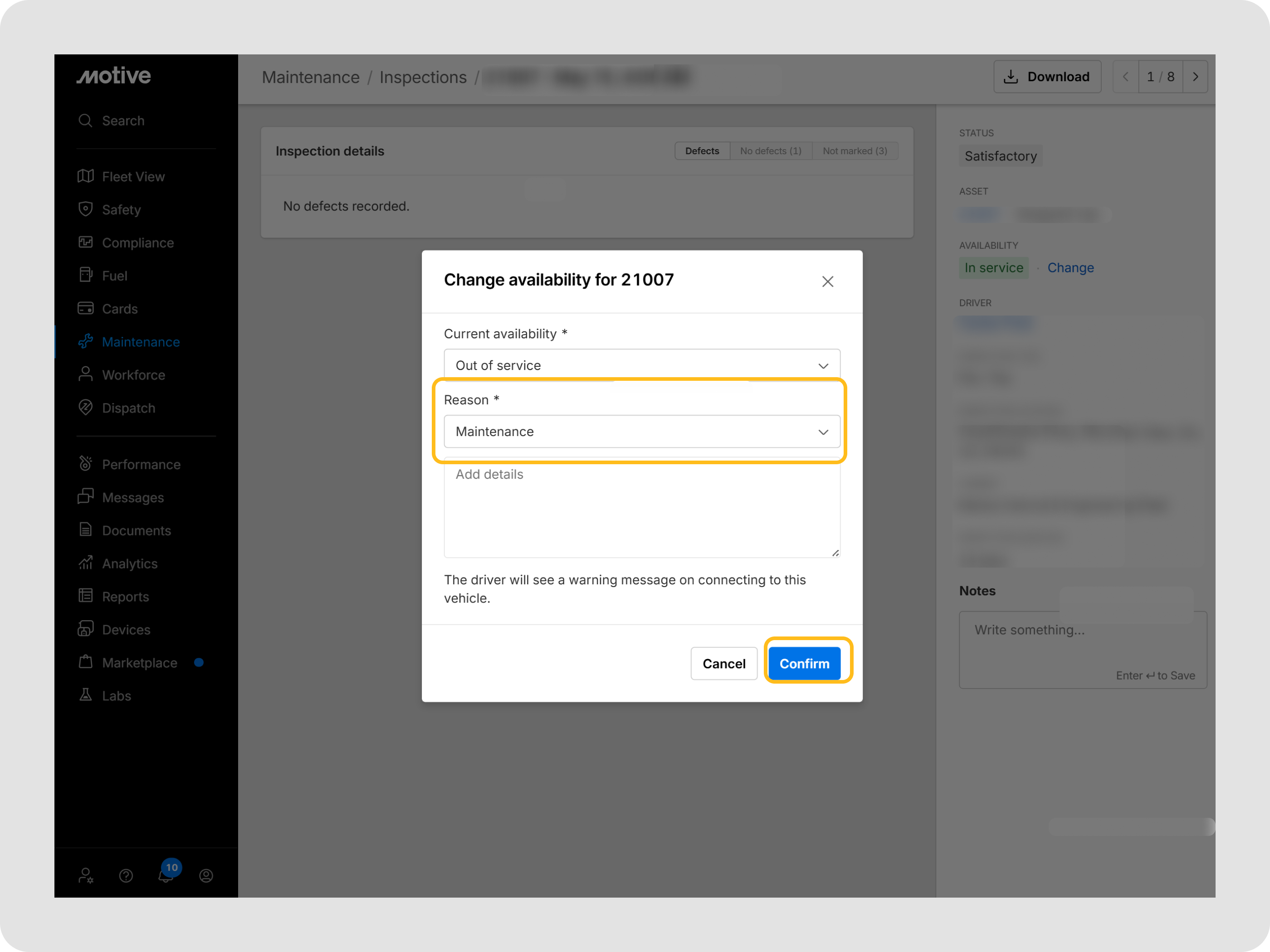Open Labs in the sidebar
This screenshot has height=952, width=1270.
[116, 695]
